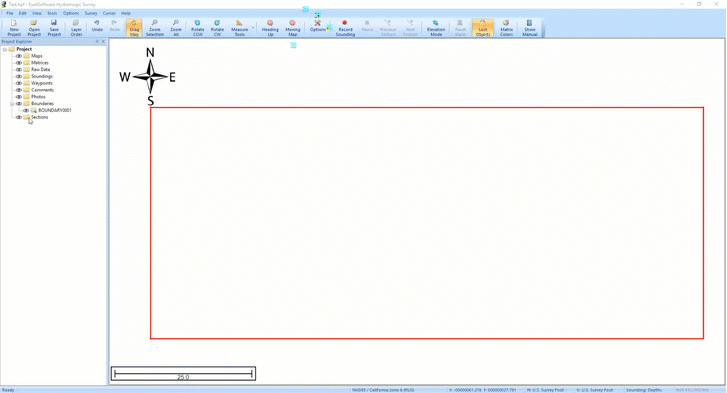Rotate the map counter-clockwise with Rotate CCW
The height and width of the screenshot is (393, 727).
[198, 28]
